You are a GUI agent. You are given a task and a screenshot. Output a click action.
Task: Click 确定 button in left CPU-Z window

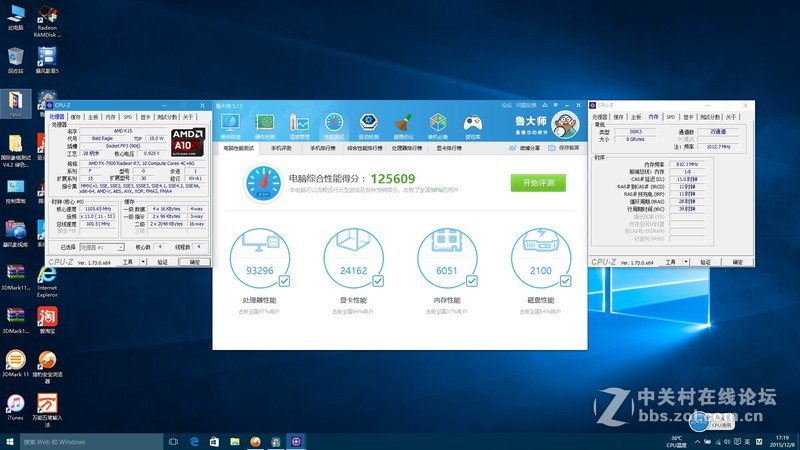[194, 262]
